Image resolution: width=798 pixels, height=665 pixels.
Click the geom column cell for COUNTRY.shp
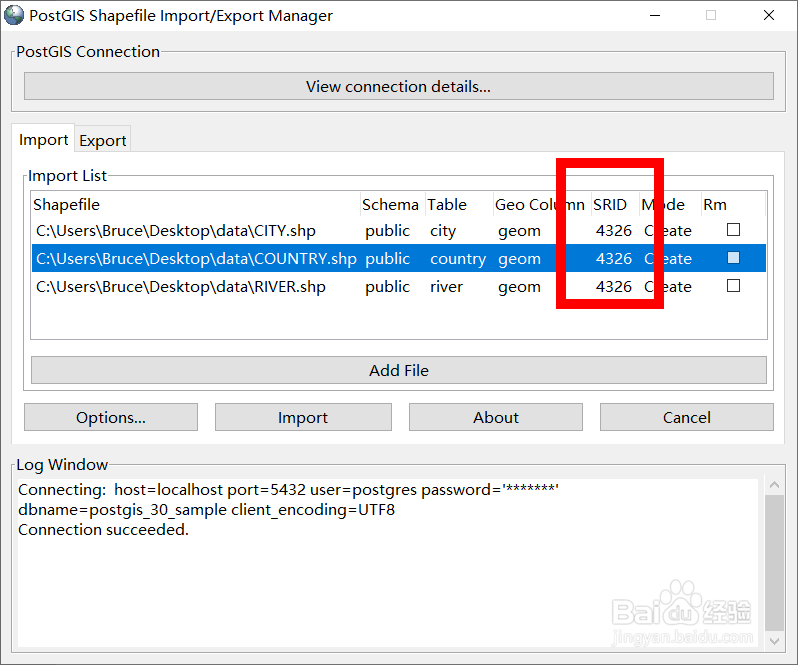point(519,259)
